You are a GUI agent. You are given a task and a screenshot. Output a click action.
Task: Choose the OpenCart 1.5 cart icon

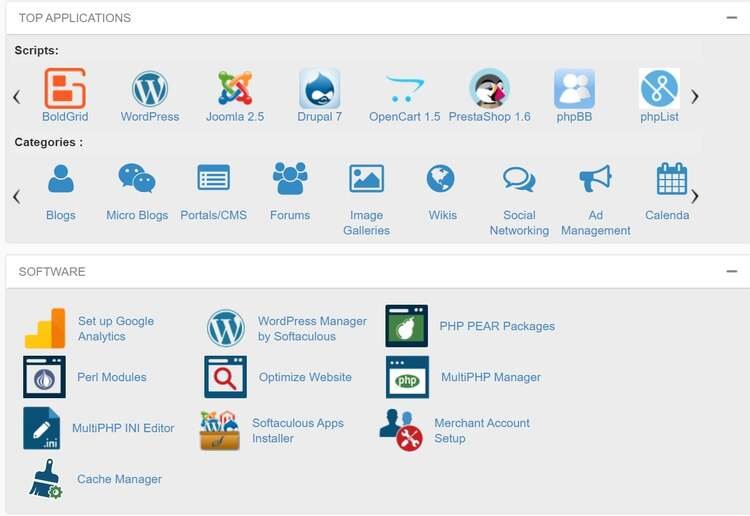405,88
